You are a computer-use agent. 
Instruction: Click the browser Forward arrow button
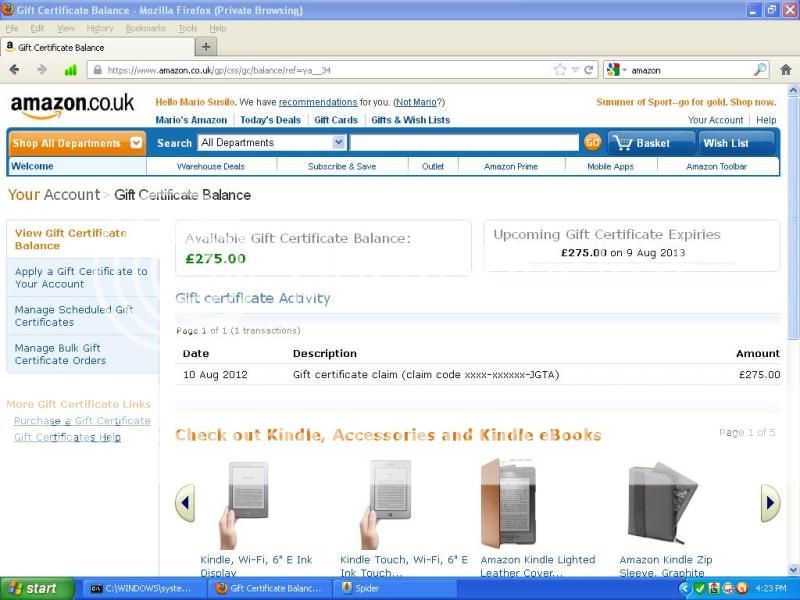[41, 70]
